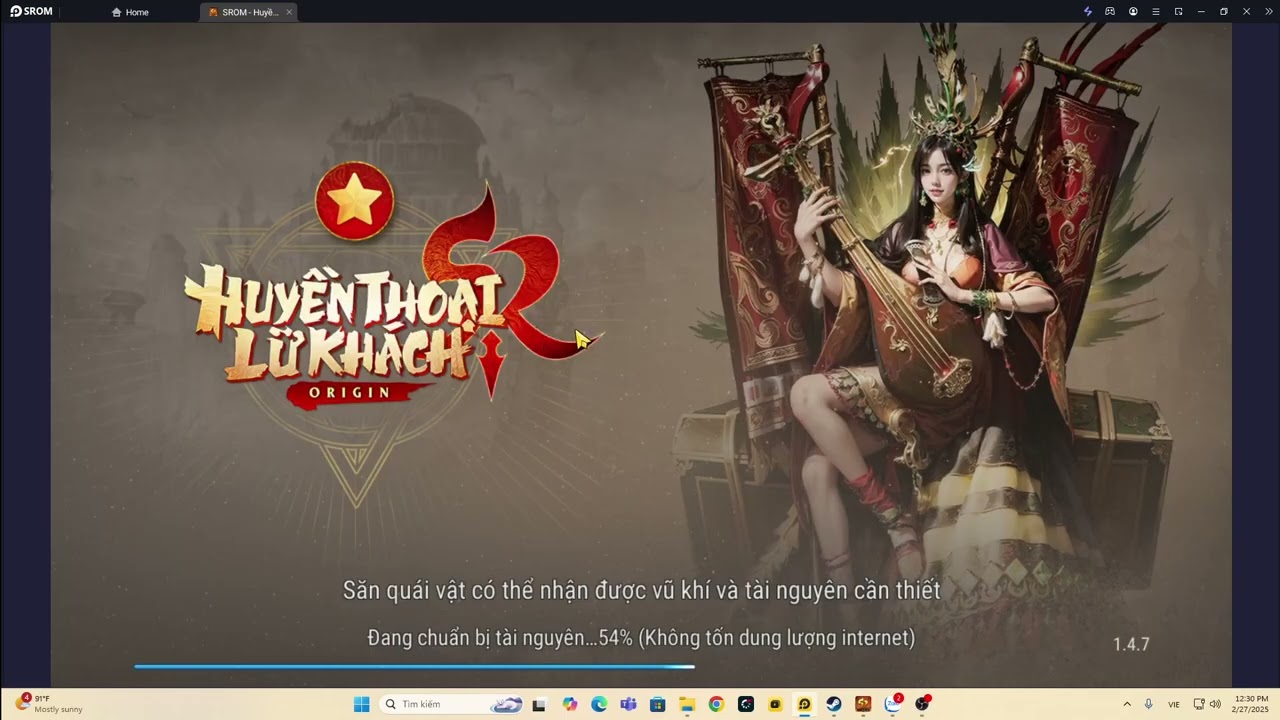
Task: Open the user account profile icon
Action: pyautogui.click(x=1133, y=12)
